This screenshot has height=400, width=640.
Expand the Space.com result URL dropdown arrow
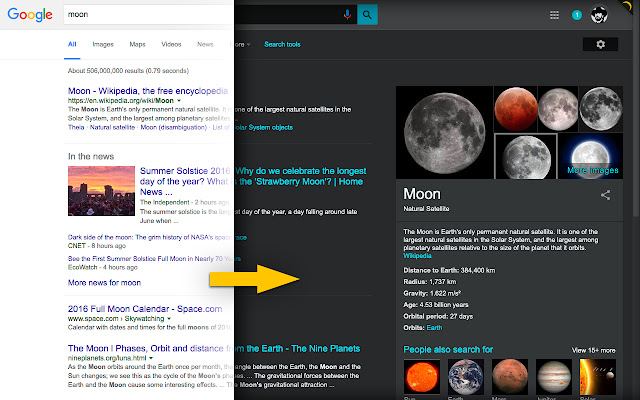tap(168, 315)
